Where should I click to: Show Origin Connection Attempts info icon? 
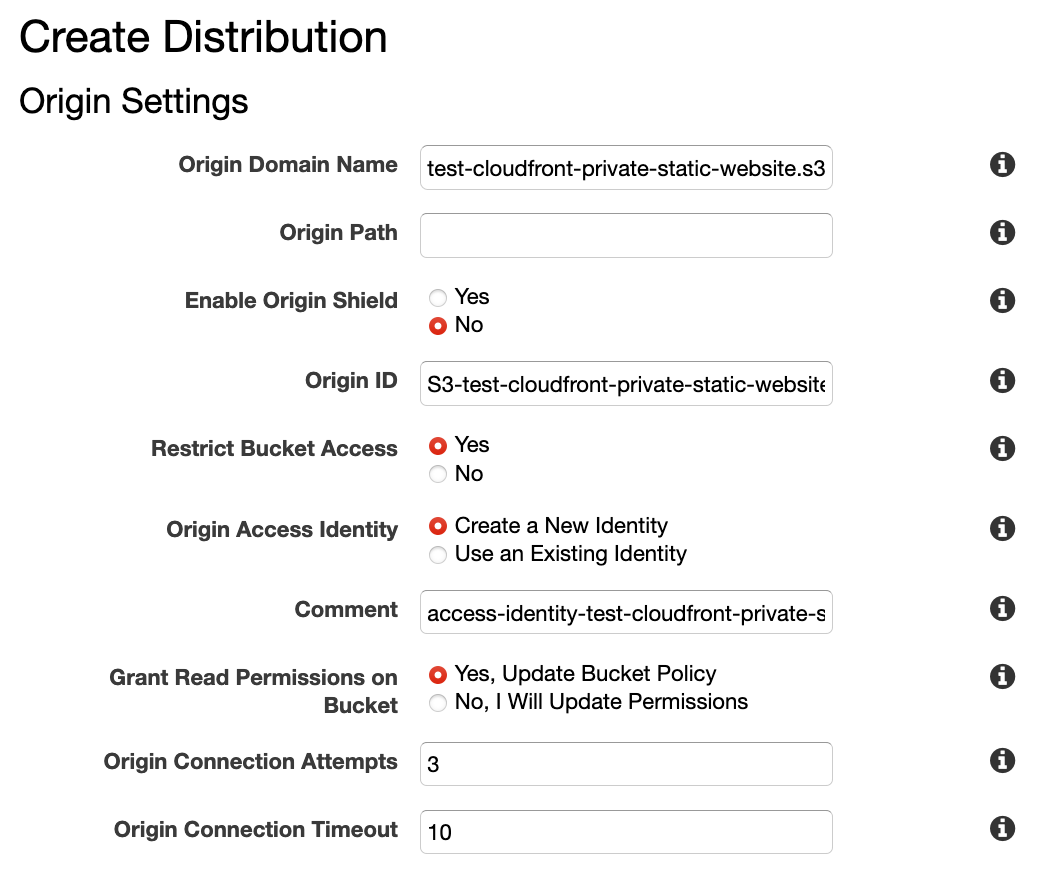pyautogui.click(x=1002, y=761)
